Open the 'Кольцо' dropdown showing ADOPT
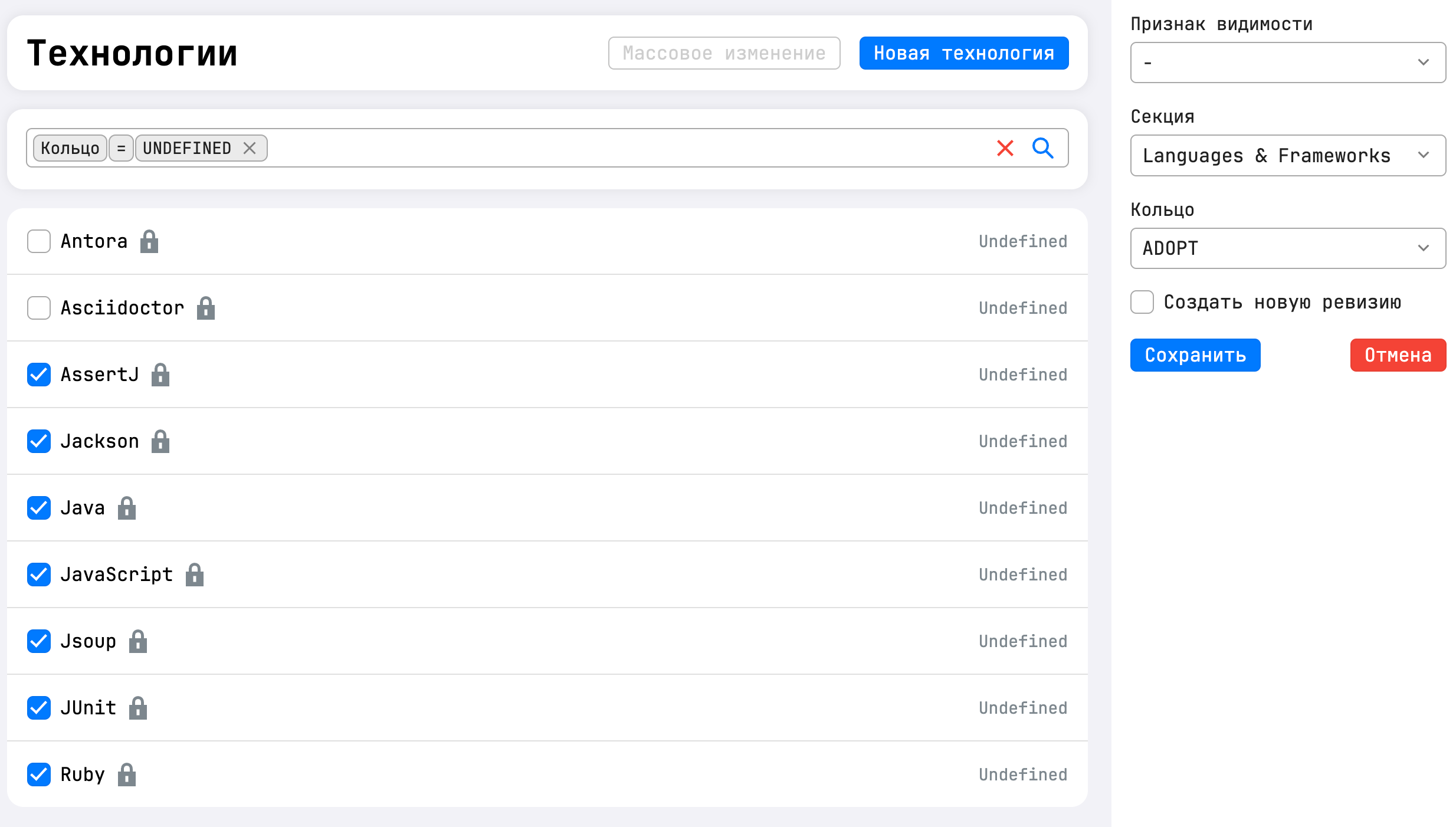Screen dimensions: 1456x827 click(1288, 248)
